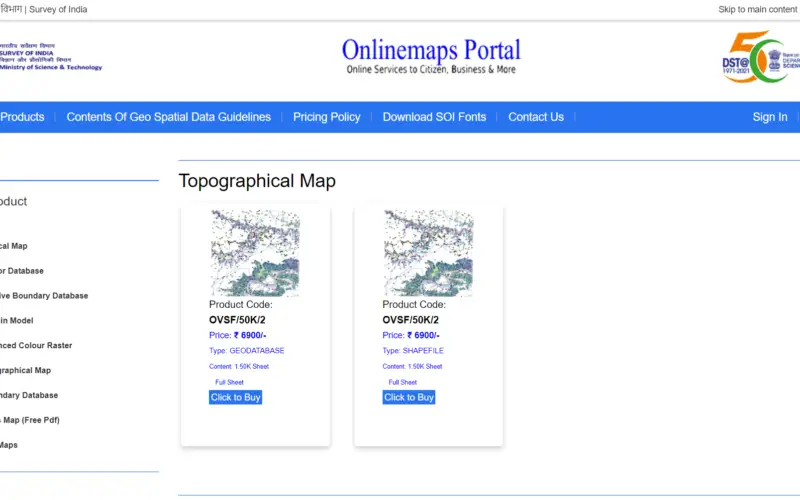Select the 'cal Map' item at top of sidebar
This screenshot has height=500, width=800.
pyautogui.click(x=14, y=246)
